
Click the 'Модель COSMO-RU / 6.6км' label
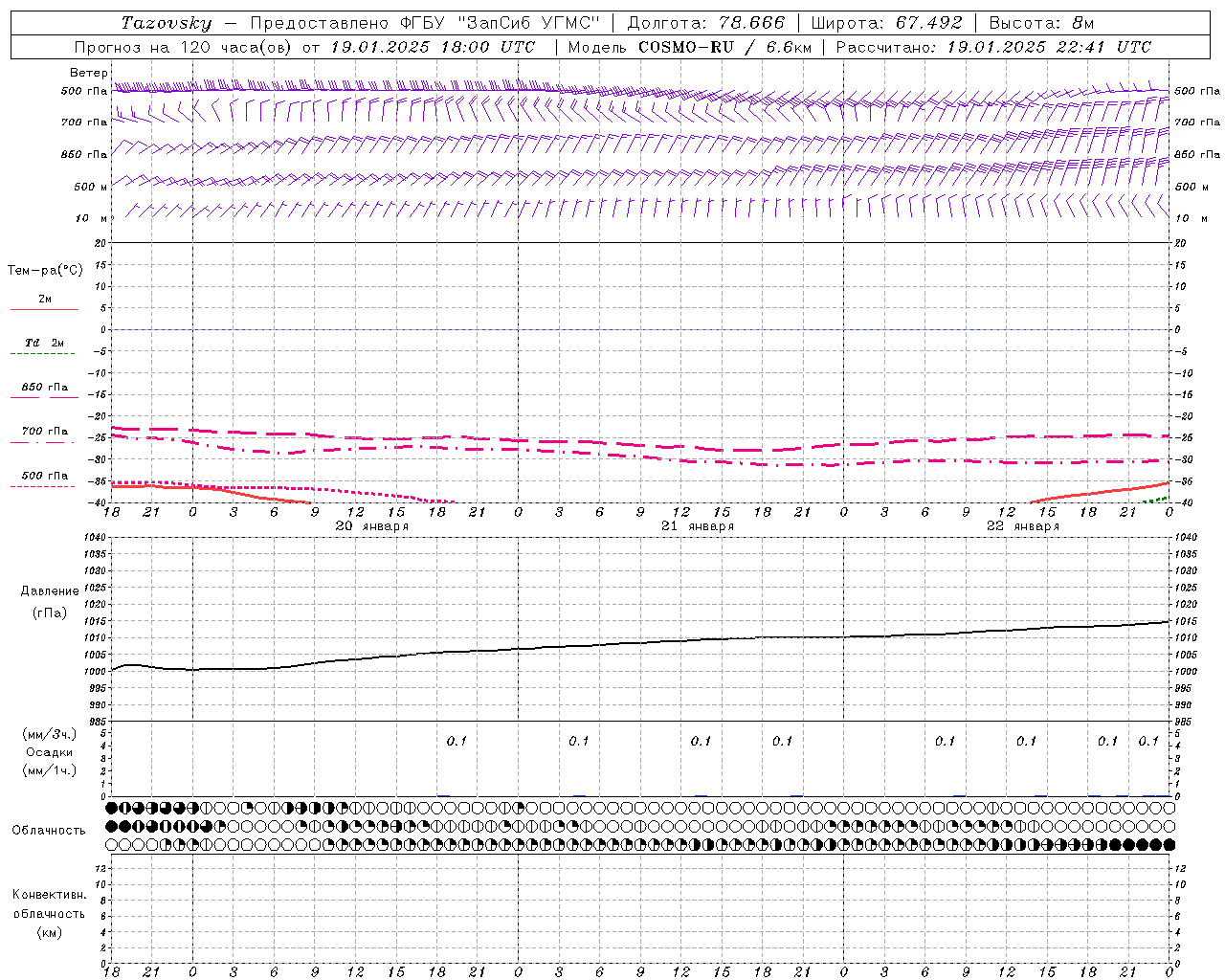click(689, 47)
